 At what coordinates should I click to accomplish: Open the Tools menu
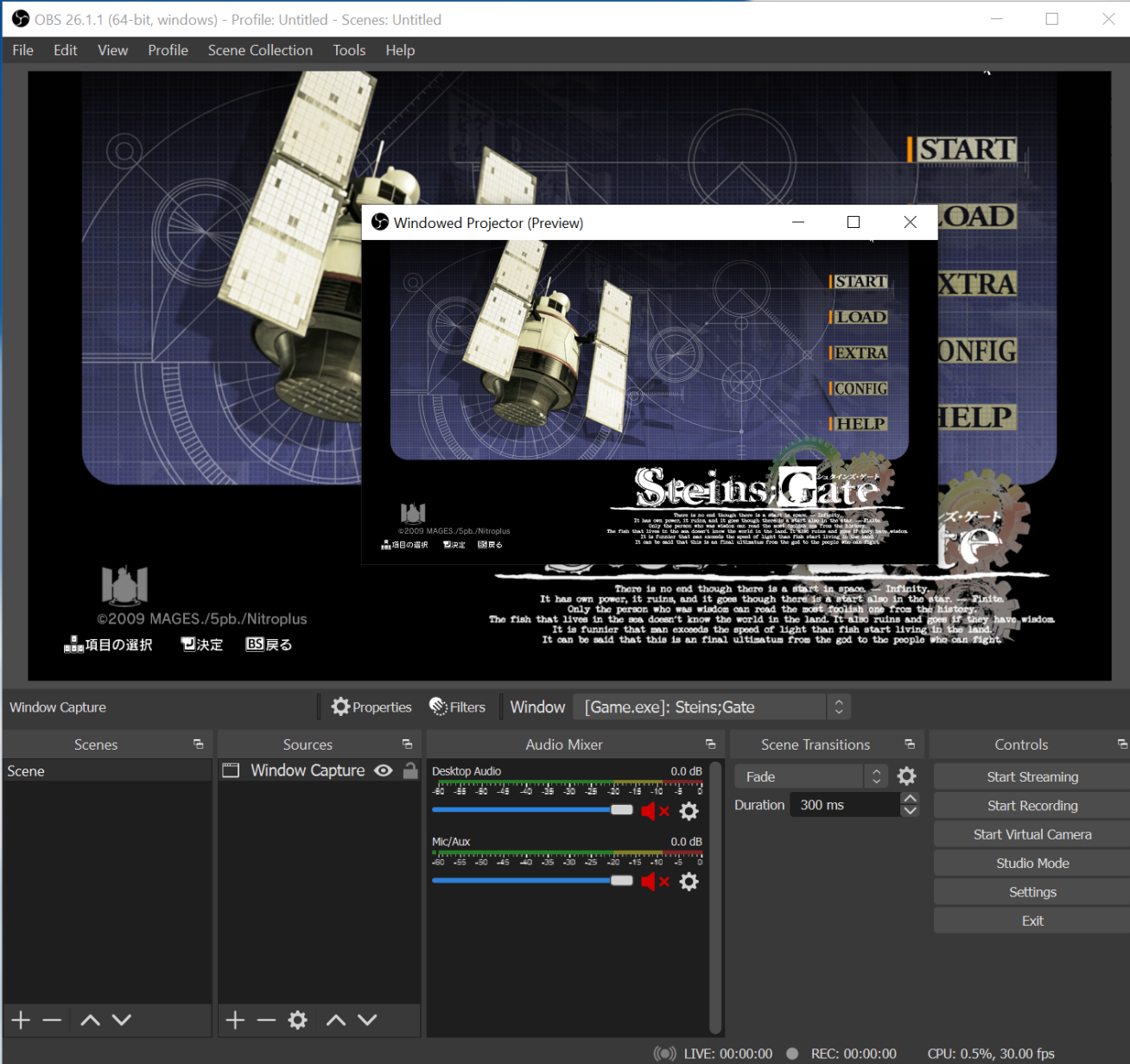click(x=349, y=50)
